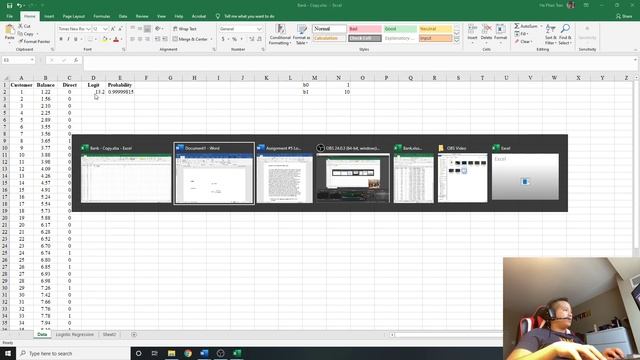Image resolution: width=640 pixels, height=360 pixels.
Task: Click the Copy button
Action: coord(26,34)
